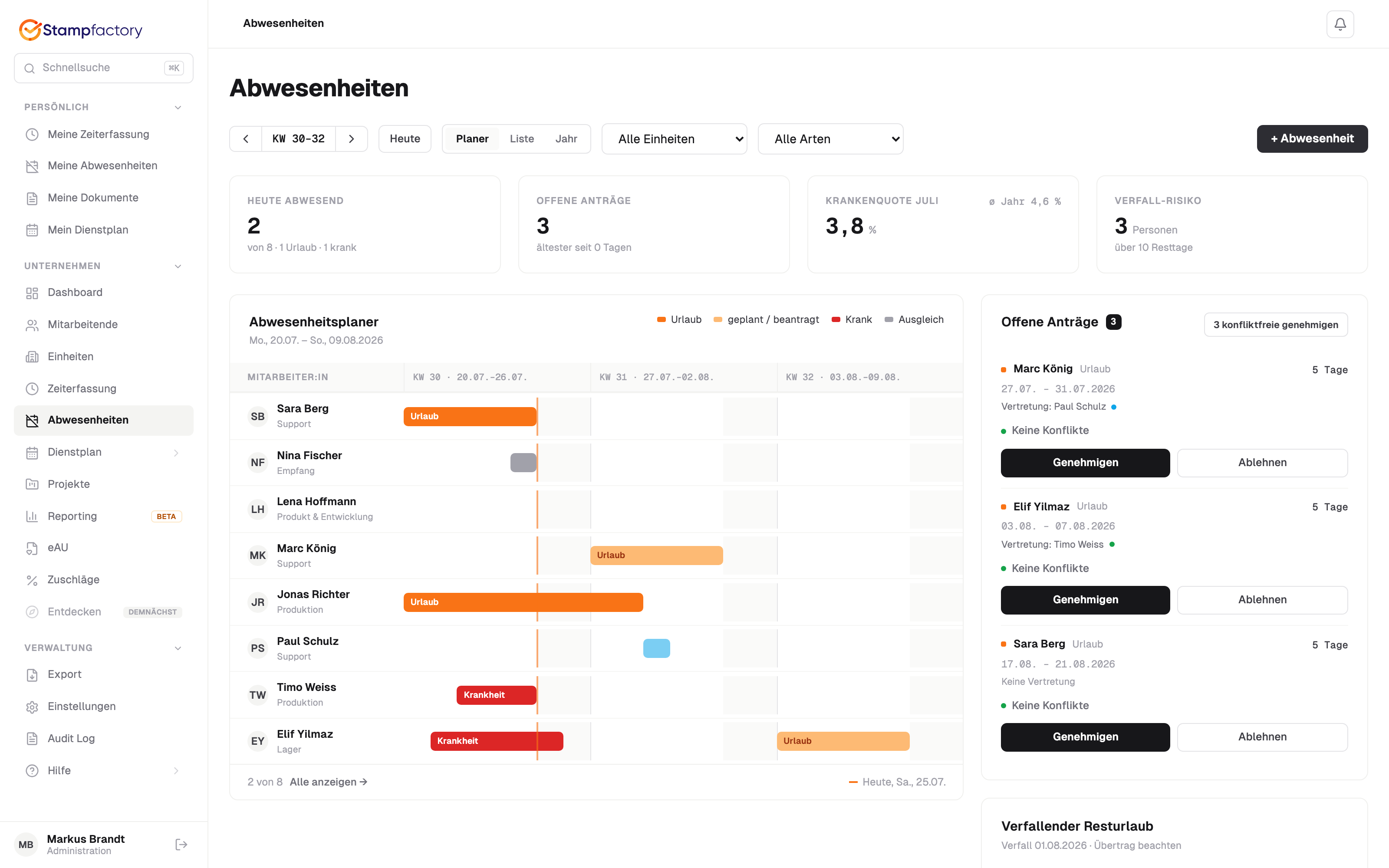Select Jonas Richter's orange Urlaub bar
Viewport: 1389px width, 868px height.
(523, 602)
